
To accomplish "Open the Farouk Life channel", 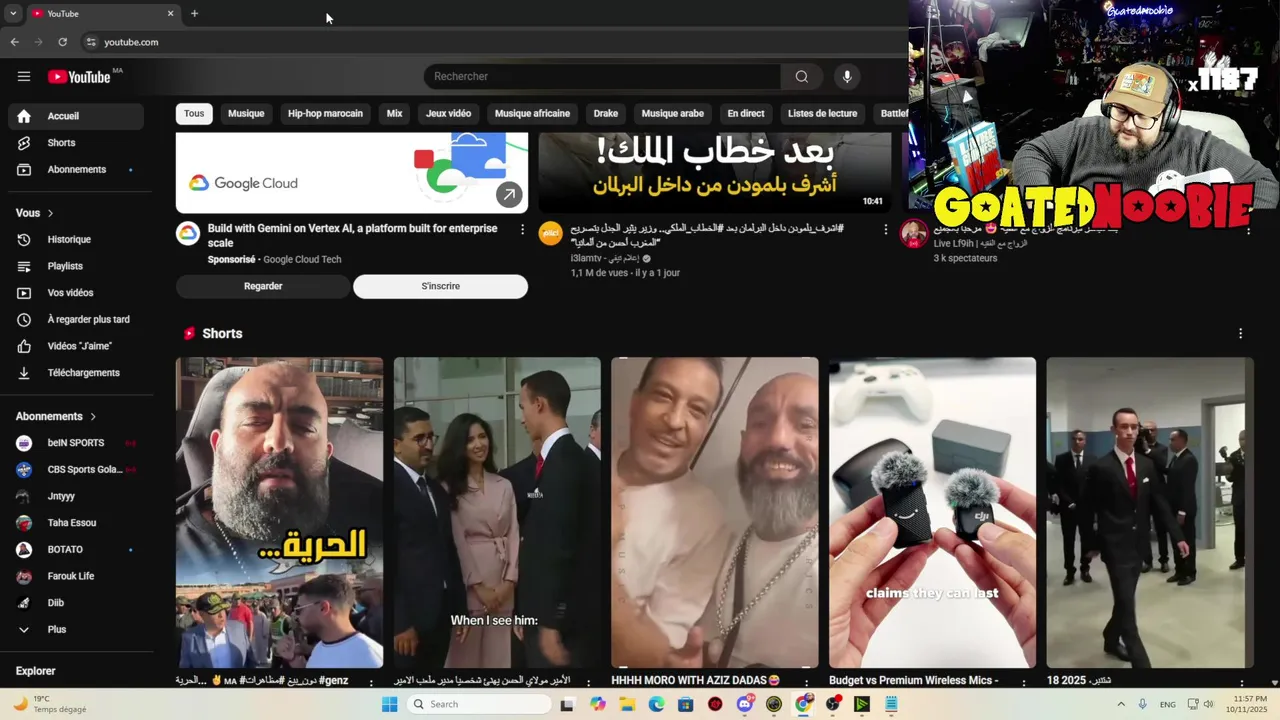I will [x=76, y=576].
